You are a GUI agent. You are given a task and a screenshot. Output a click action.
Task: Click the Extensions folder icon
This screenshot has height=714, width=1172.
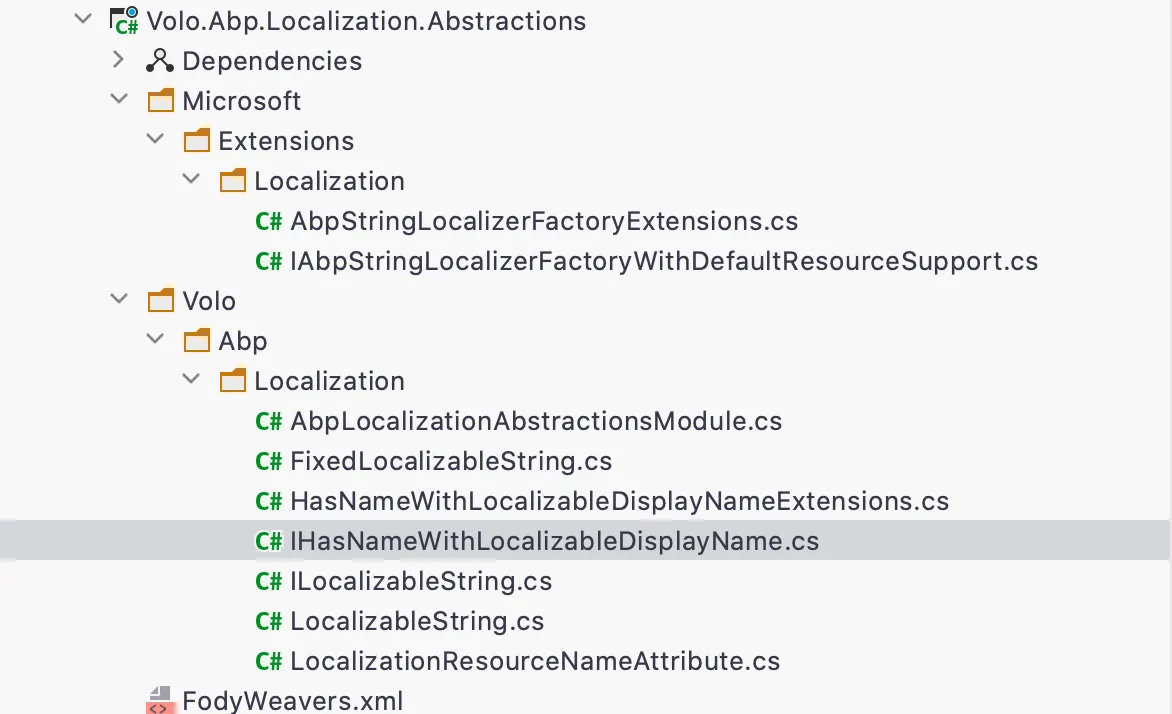point(197,140)
